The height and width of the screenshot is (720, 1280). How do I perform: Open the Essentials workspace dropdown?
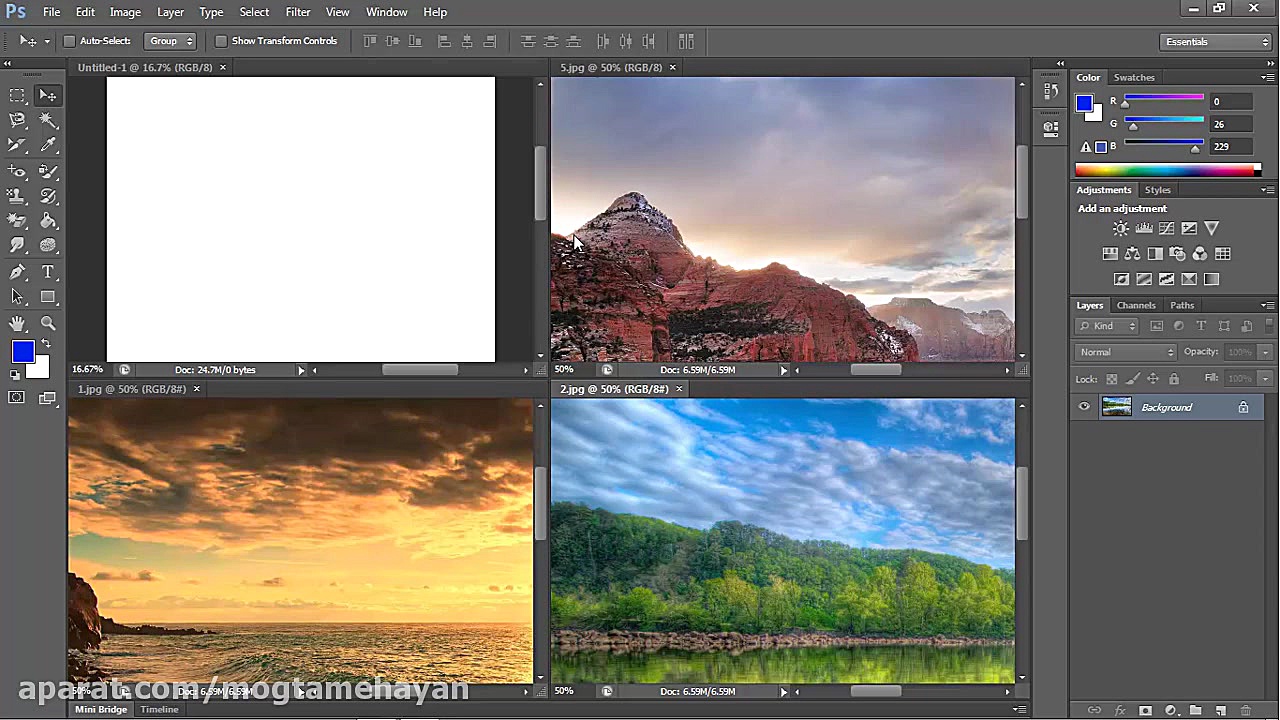(1216, 42)
